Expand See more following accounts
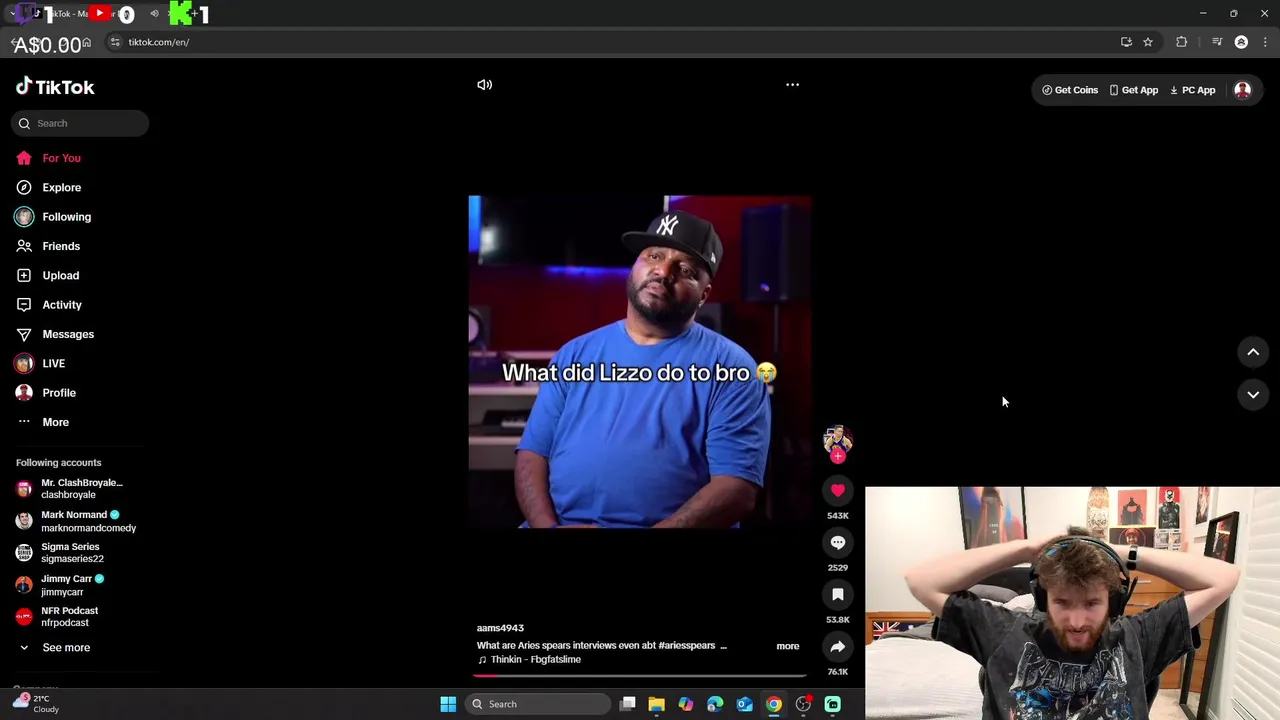1280x720 pixels. (x=56, y=647)
